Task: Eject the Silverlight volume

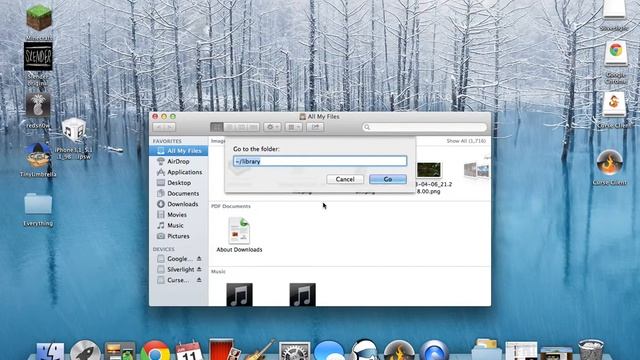Action: pos(199,269)
